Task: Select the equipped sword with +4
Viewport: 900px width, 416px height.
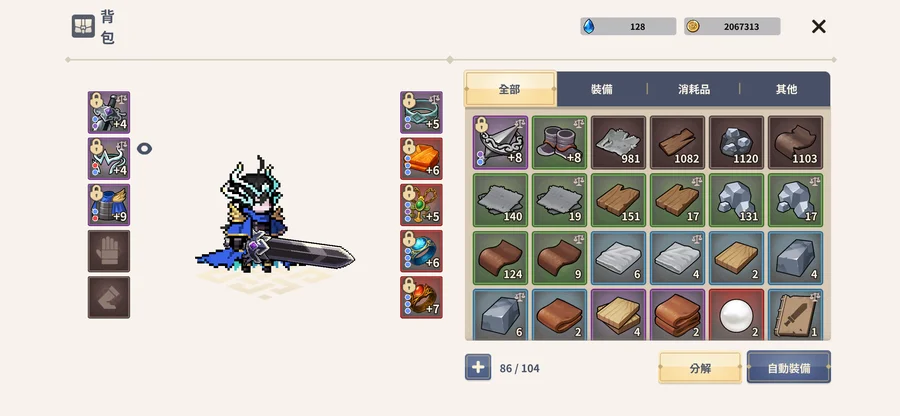Action: coord(109,112)
